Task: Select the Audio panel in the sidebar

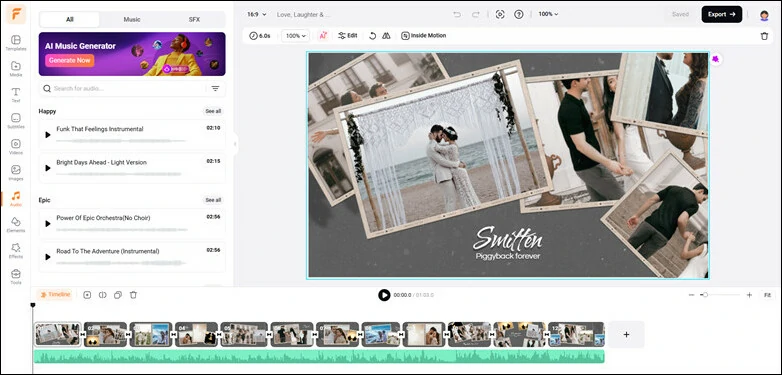Action: [x=15, y=198]
